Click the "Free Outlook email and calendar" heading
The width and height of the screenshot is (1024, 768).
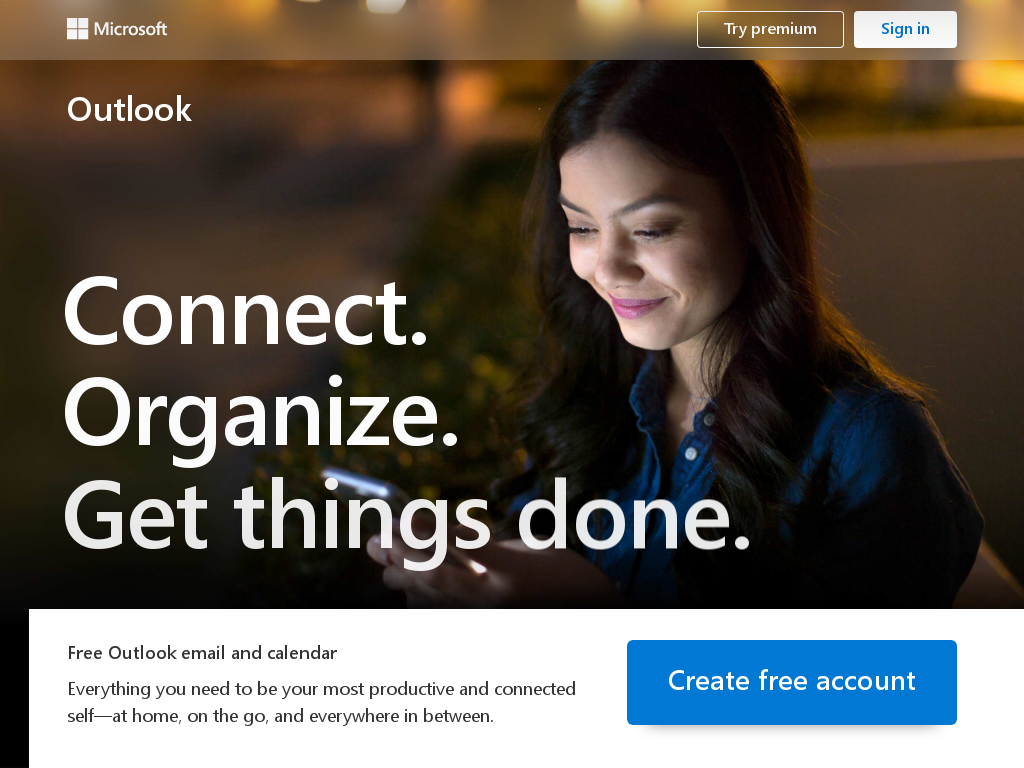(202, 653)
